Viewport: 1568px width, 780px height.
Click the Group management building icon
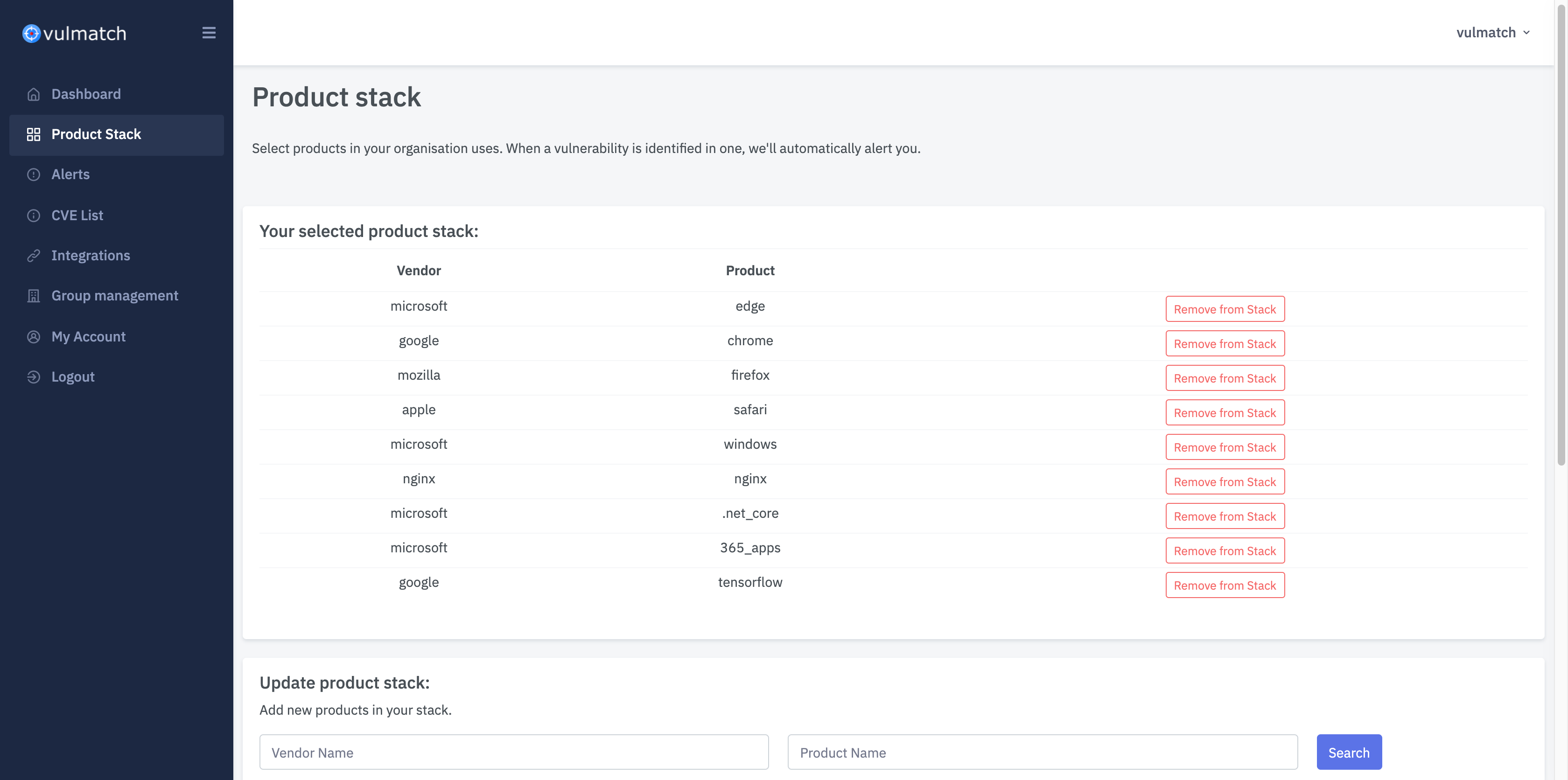tap(34, 296)
